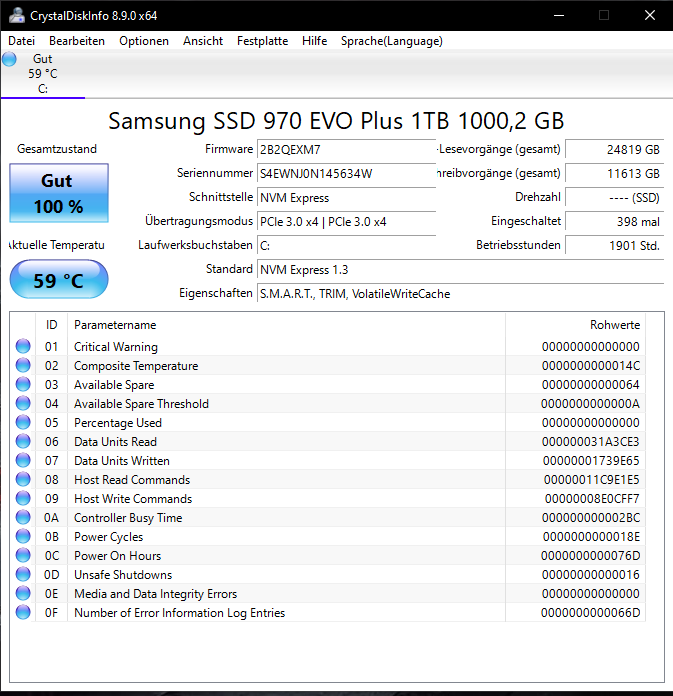Screen dimensions: 673x696
Task: Click the Laufwerksbuchstaben field C:
Action: [346, 245]
